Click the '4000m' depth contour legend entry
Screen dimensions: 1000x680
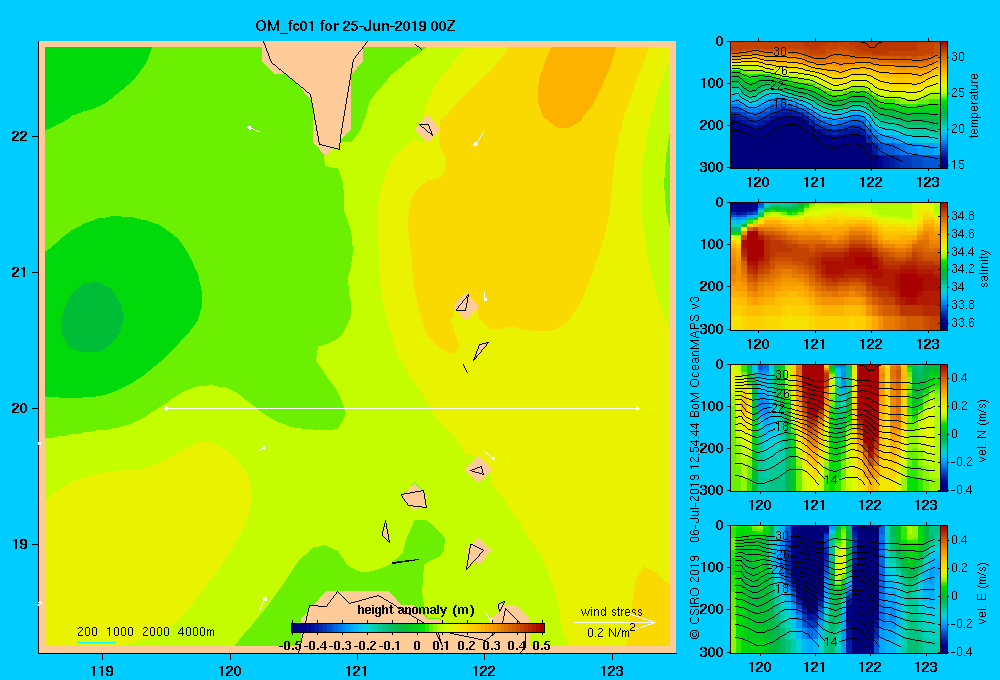pos(196,632)
